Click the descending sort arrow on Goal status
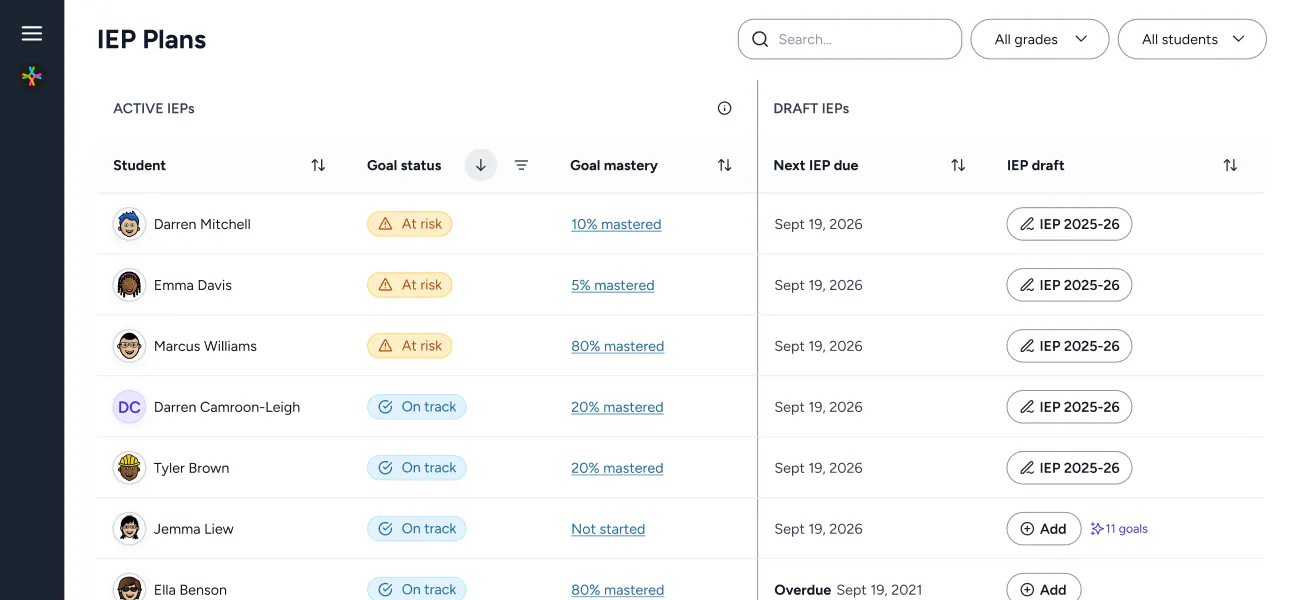This screenshot has height=600, width=1296. pyautogui.click(x=480, y=165)
